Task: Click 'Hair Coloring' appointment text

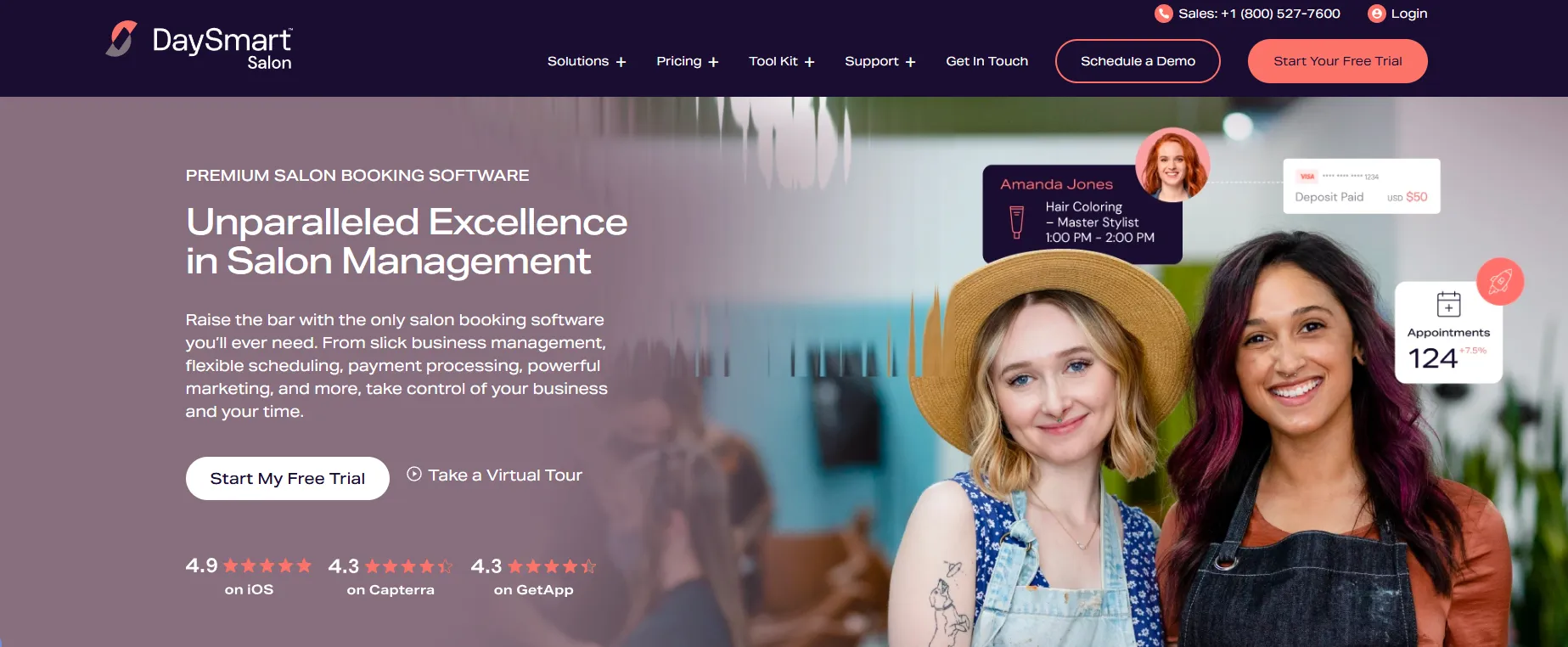Action: (x=1084, y=207)
